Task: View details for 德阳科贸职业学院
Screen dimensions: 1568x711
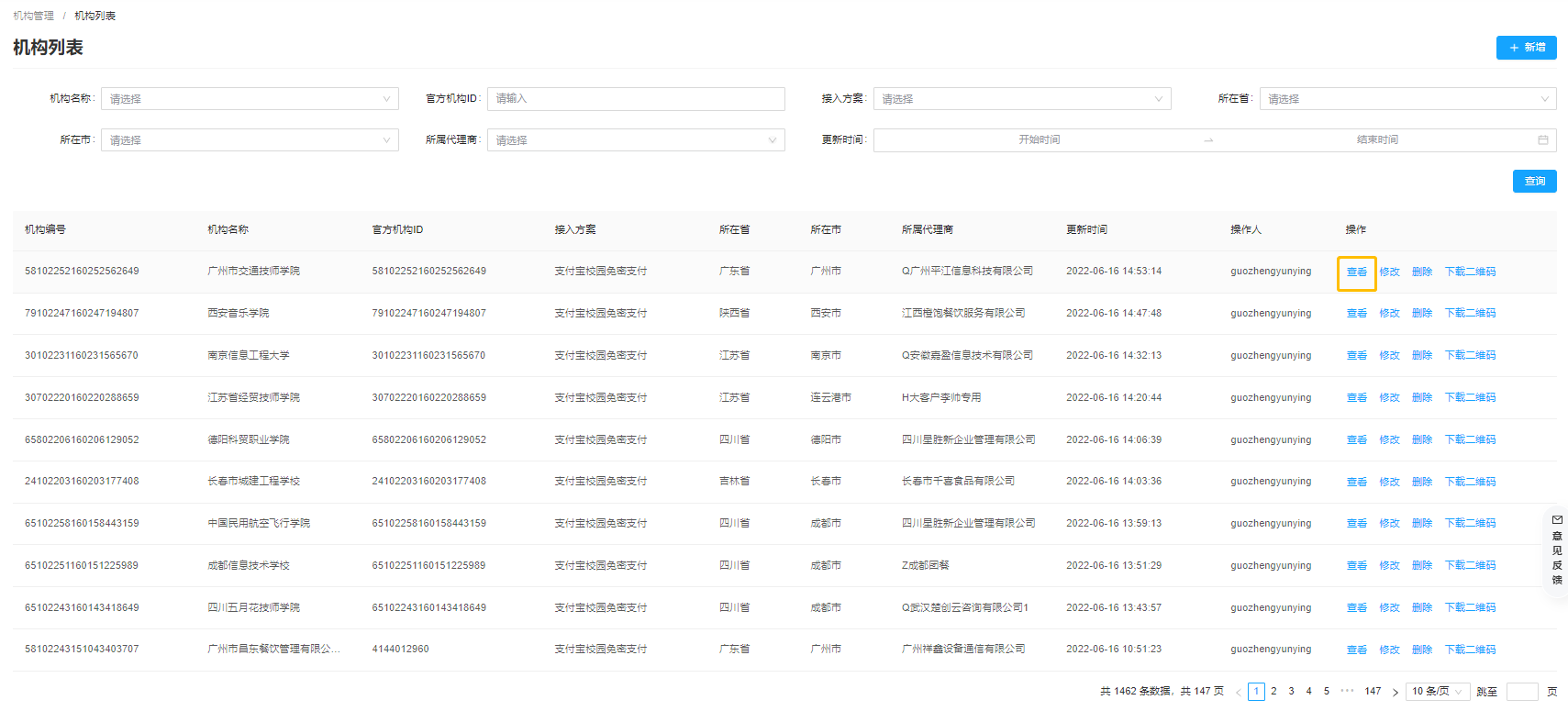Action: point(1357,440)
